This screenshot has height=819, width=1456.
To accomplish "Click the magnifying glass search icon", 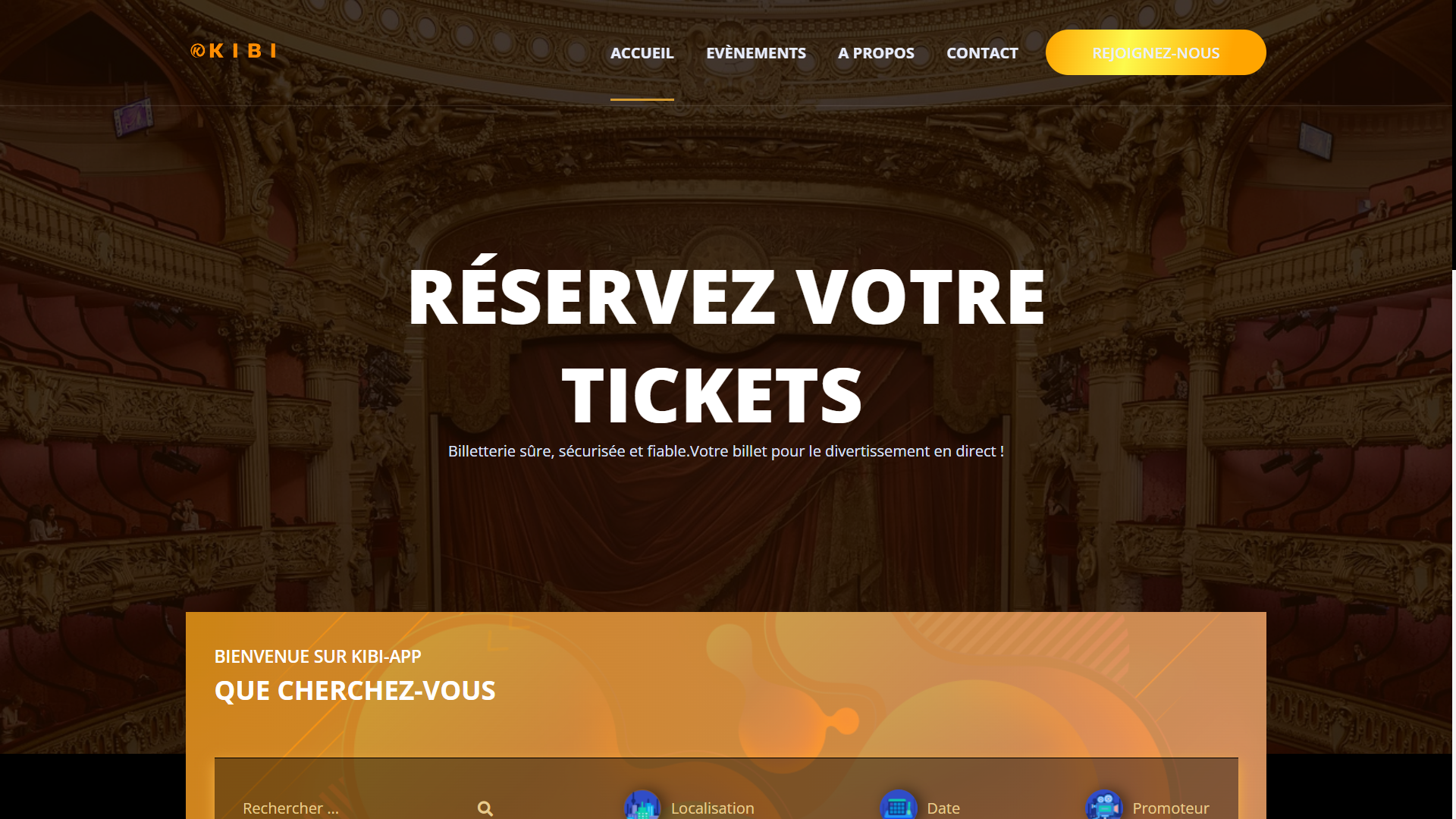I will coord(485,808).
